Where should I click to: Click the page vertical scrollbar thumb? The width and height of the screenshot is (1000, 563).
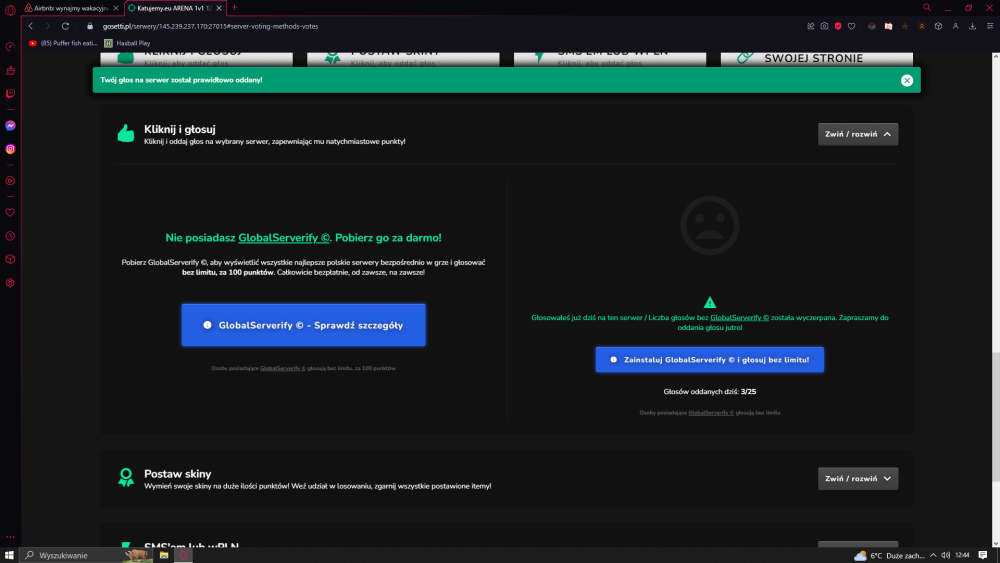click(996, 416)
